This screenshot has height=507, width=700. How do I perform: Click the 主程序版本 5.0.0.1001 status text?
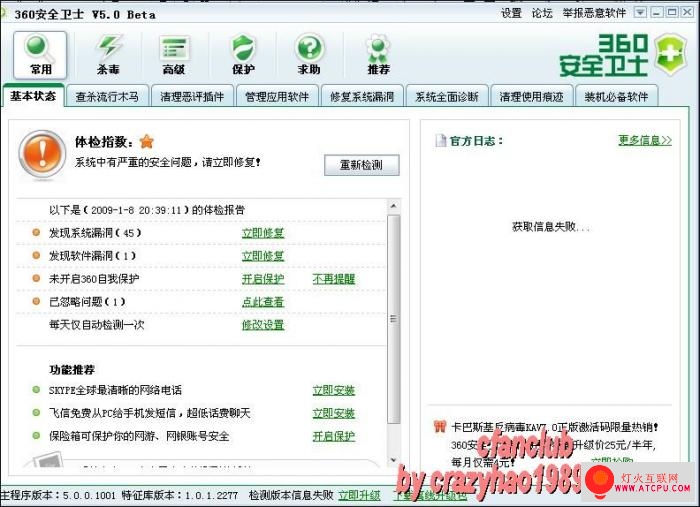click(x=58, y=495)
